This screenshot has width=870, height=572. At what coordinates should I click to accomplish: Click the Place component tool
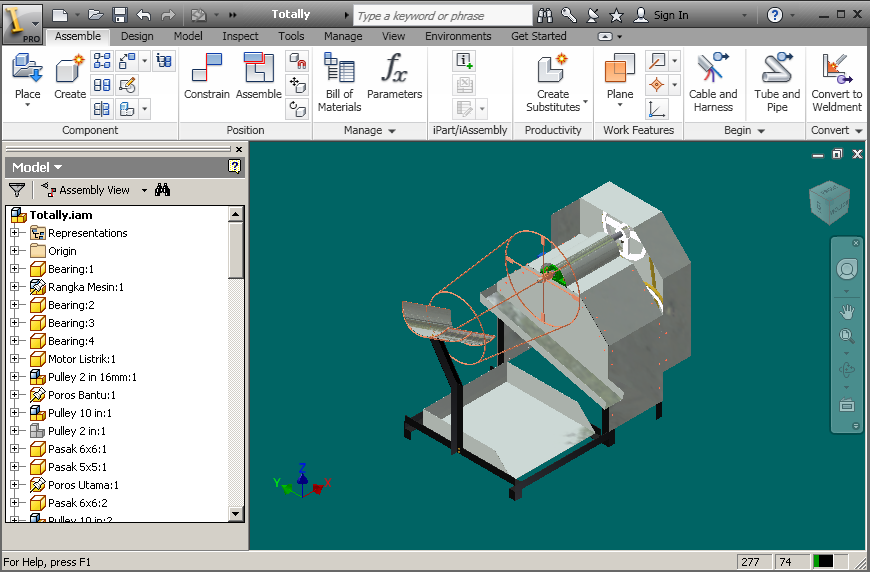(x=27, y=78)
